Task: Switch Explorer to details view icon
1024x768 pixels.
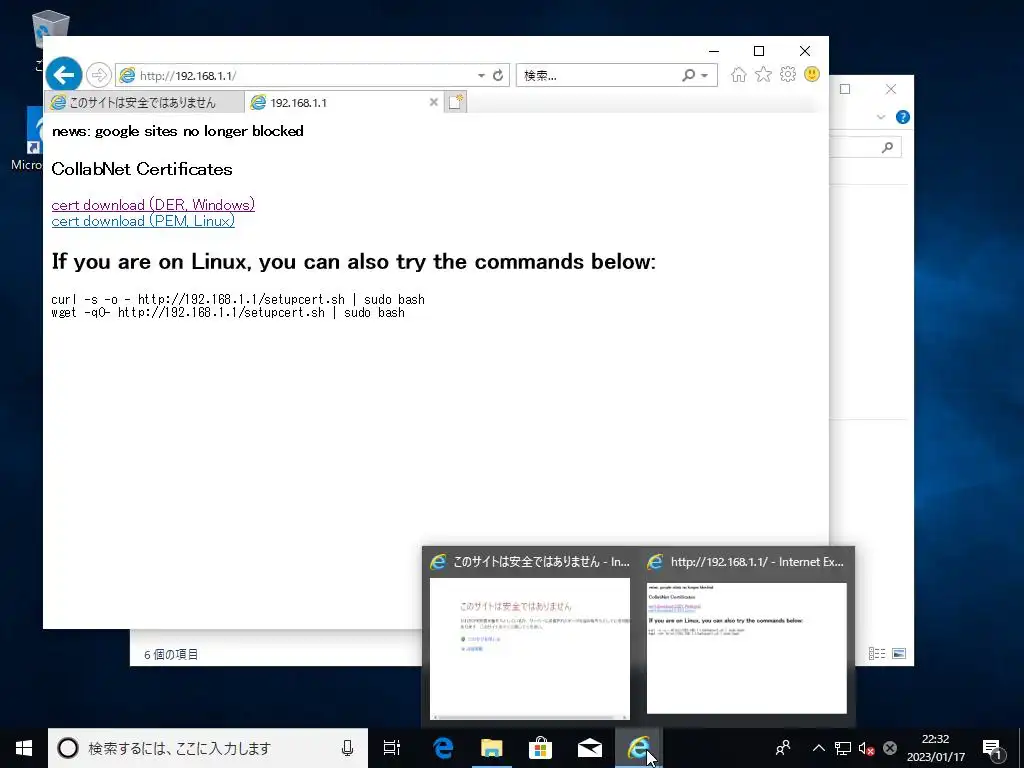Action: 877,653
